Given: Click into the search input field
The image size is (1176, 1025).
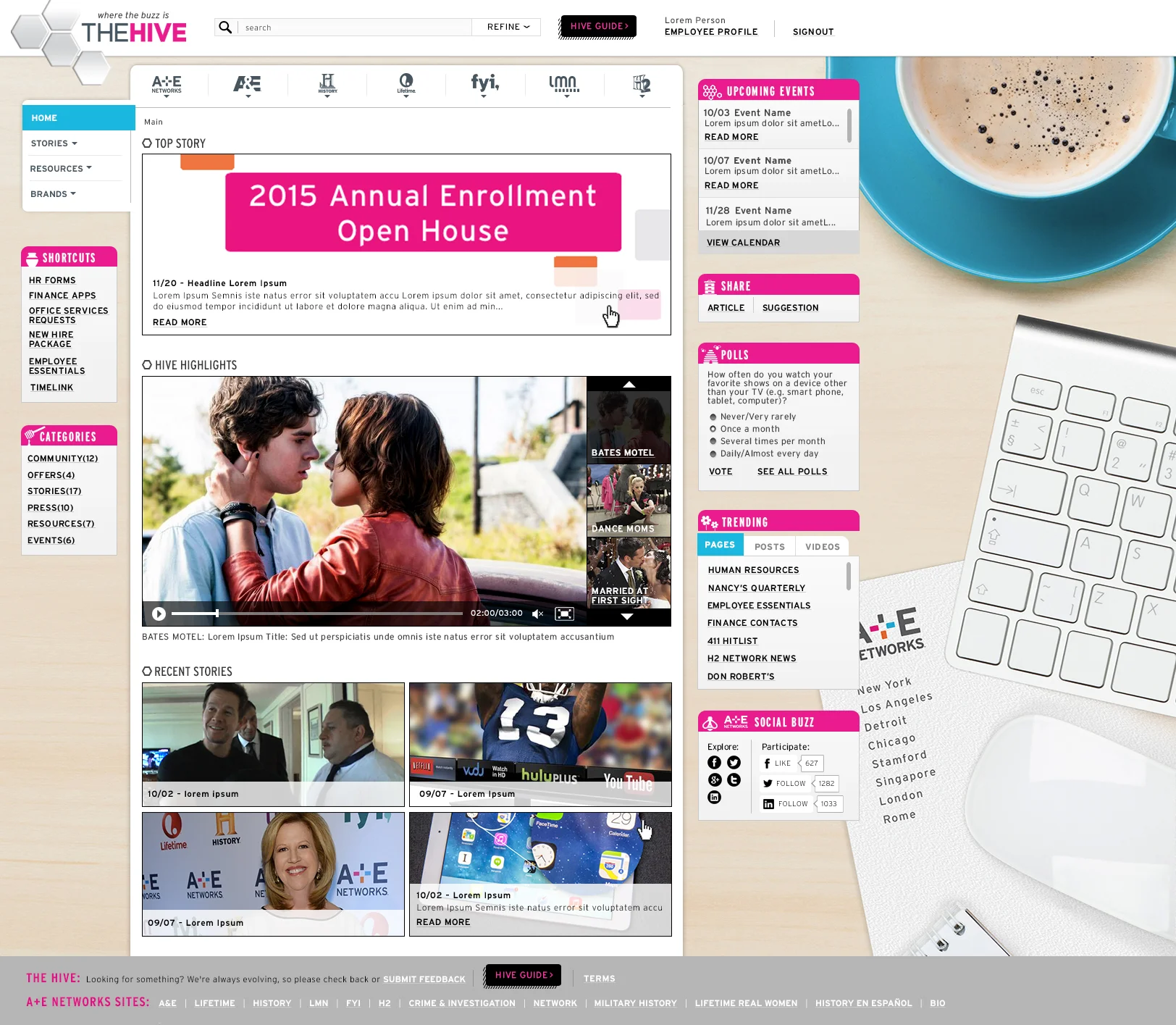Looking at the screenshot, I should click(356, 28).
